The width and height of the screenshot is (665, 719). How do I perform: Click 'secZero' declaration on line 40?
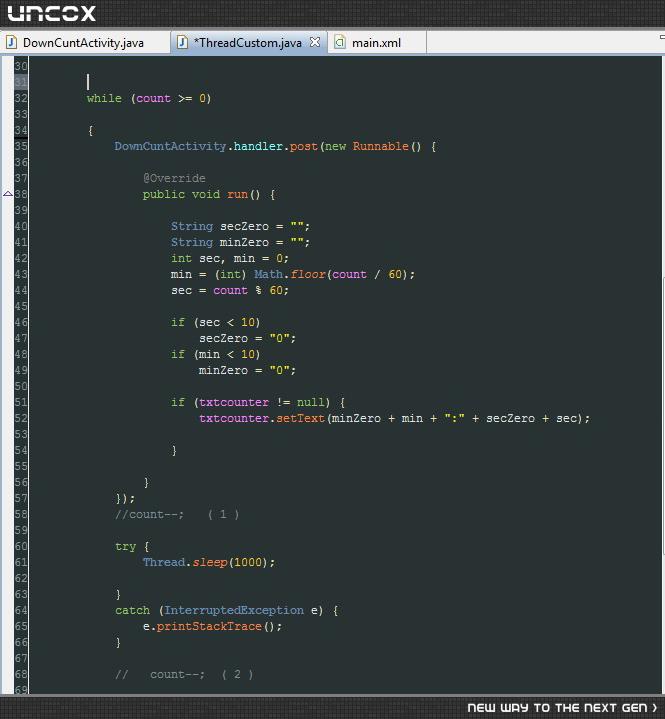coord(244,226)
